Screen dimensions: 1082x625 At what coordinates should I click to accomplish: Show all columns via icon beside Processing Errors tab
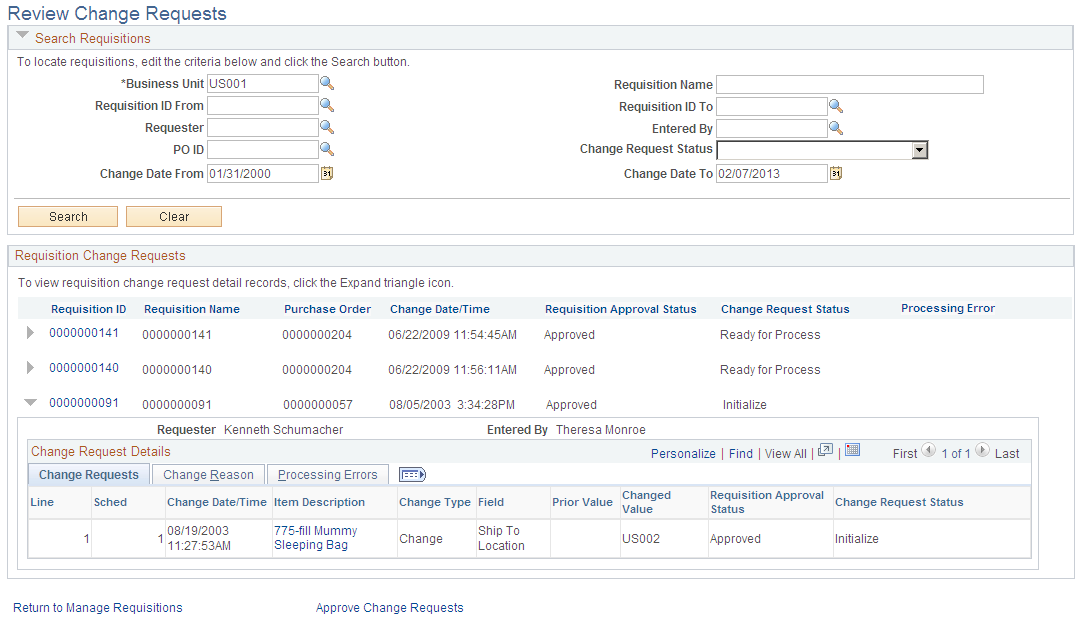pyautogui.click(x=411, y=475)
